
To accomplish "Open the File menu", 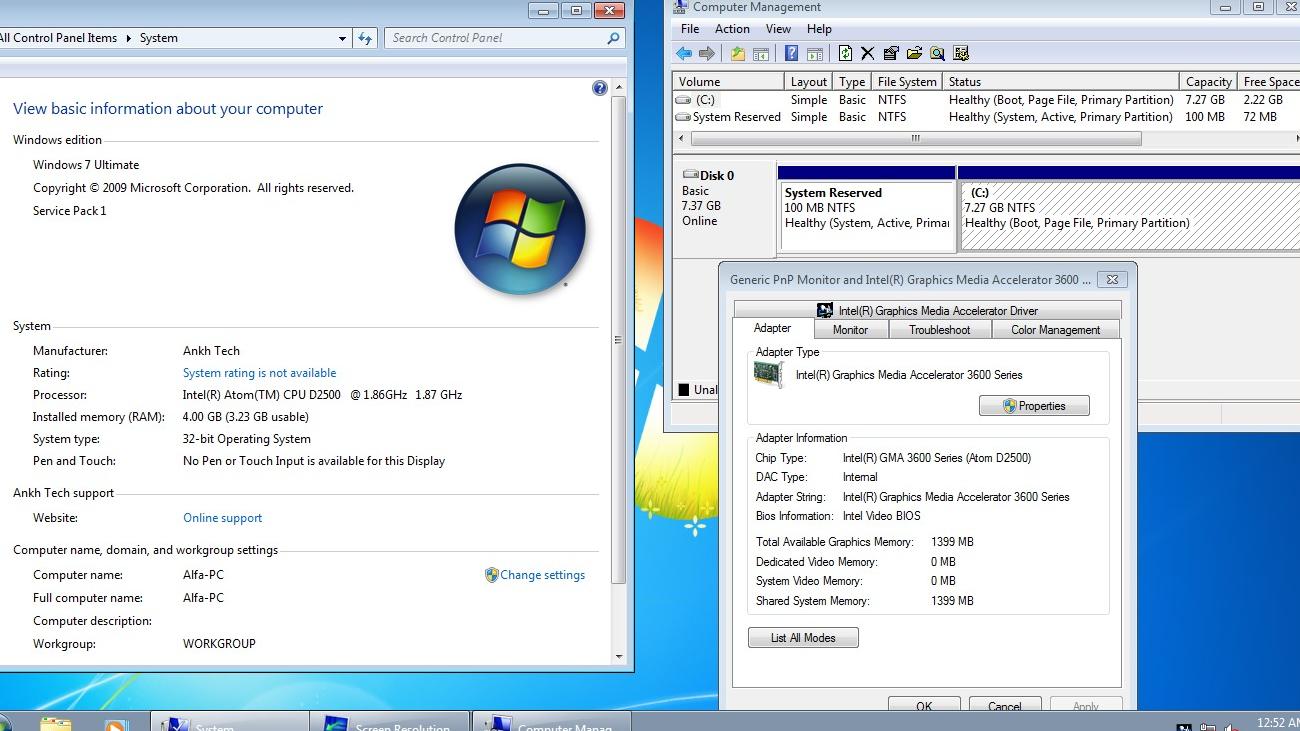I will click(x=690, y=29).
